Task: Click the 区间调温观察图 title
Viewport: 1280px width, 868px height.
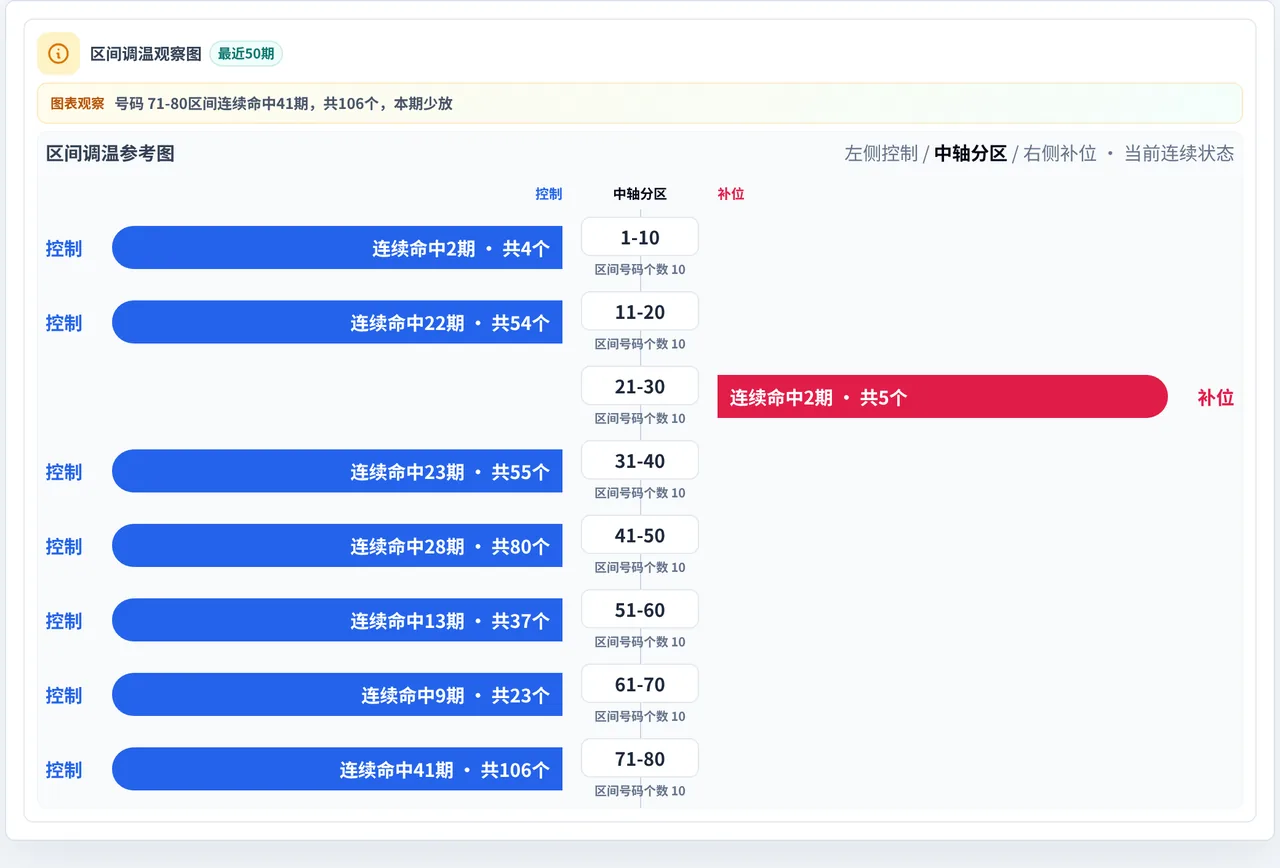Action: [x=146, y=53]
